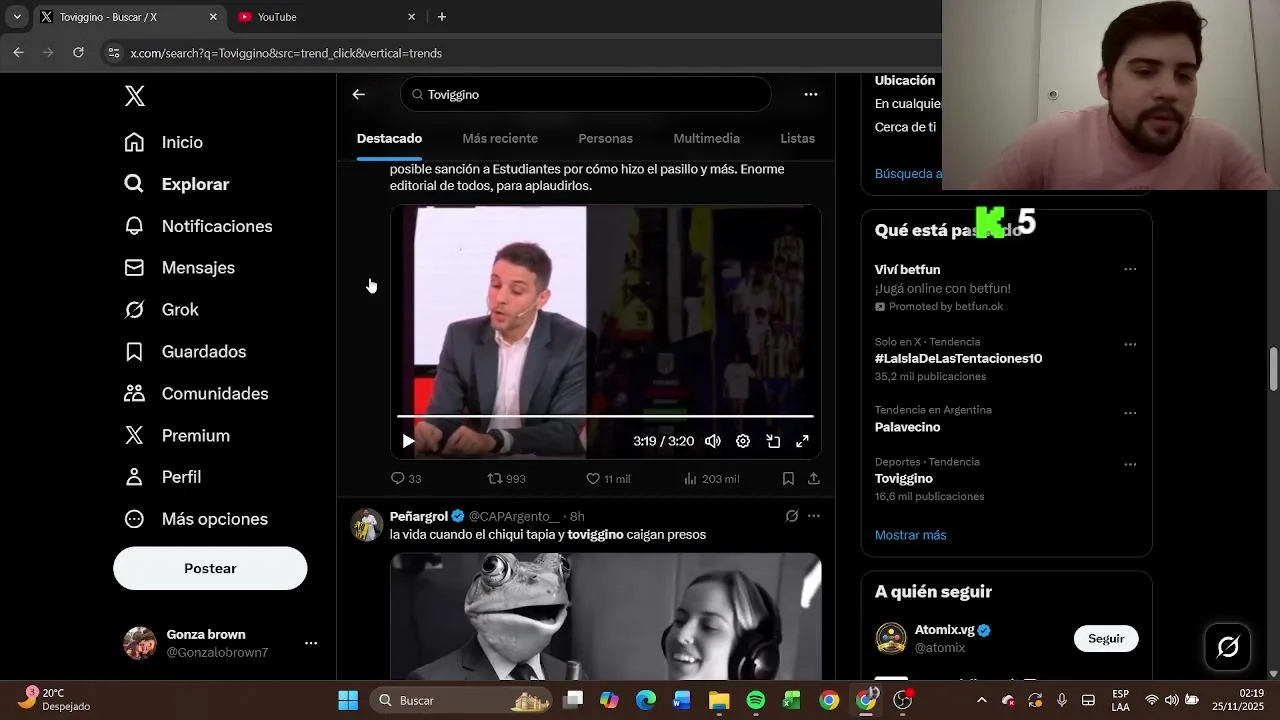Like the post with 11 mil likes
1280x720 pixels.
tap(608, 479)
